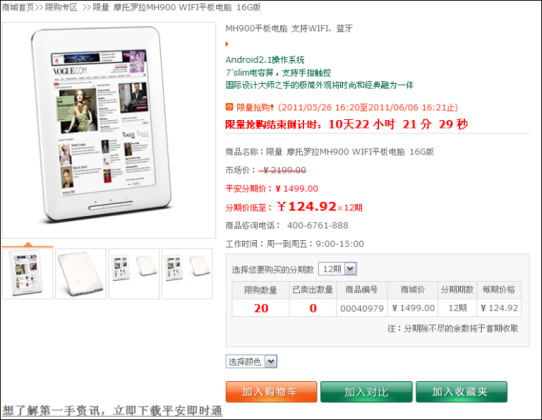Click the breadcrumb item ending in 16G版

[177, 7]
